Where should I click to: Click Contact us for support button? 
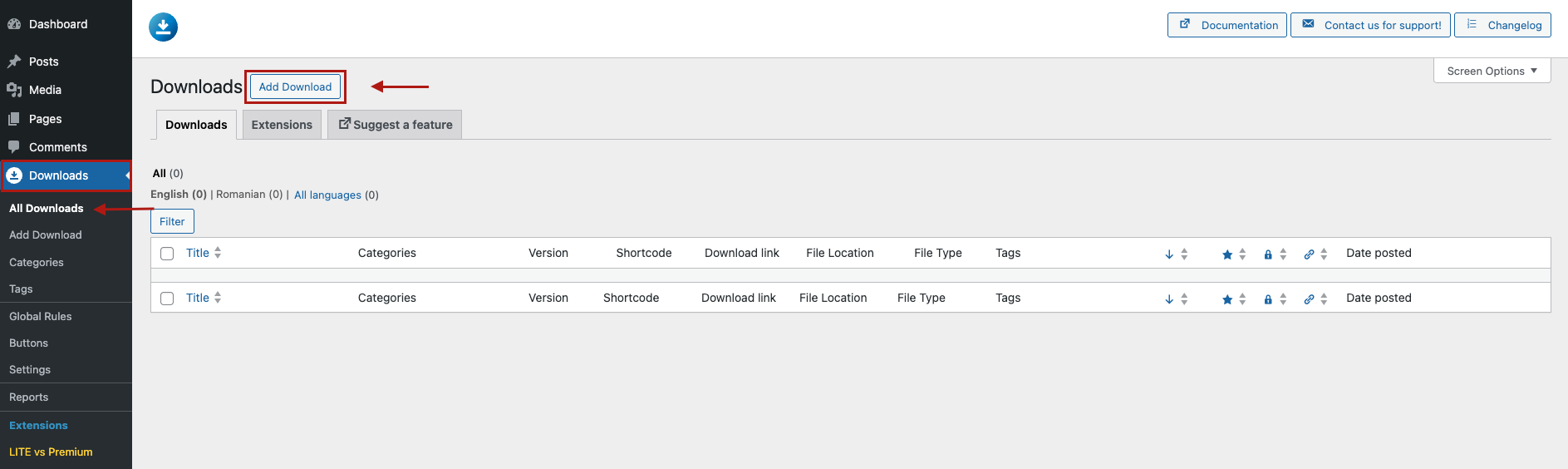[1370, 25]
